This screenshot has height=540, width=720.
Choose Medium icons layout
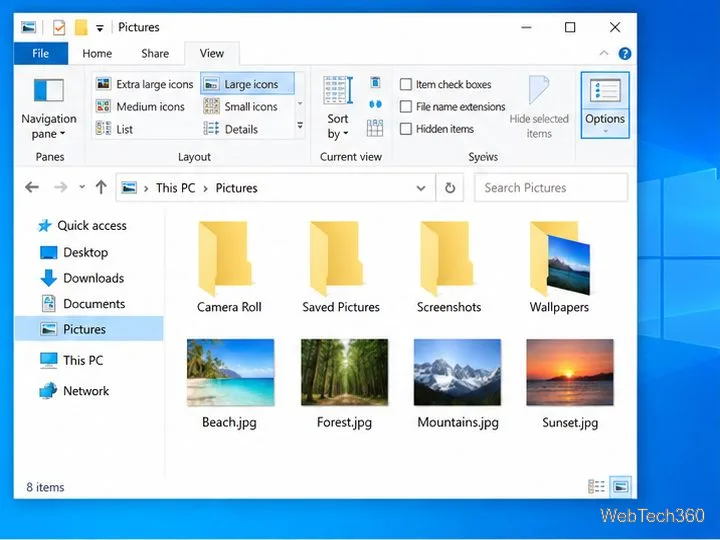[141, 107]
